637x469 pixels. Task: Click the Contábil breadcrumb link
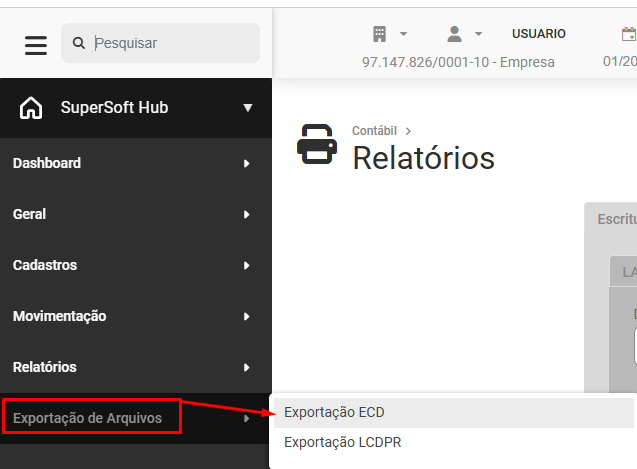374,131
